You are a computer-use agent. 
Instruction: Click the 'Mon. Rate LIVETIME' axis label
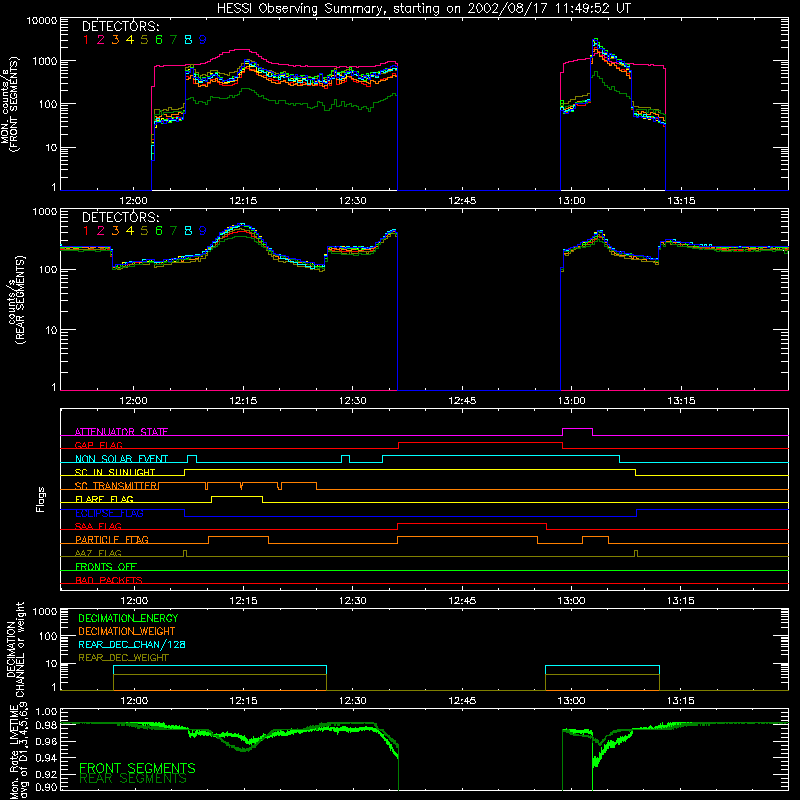14,752
